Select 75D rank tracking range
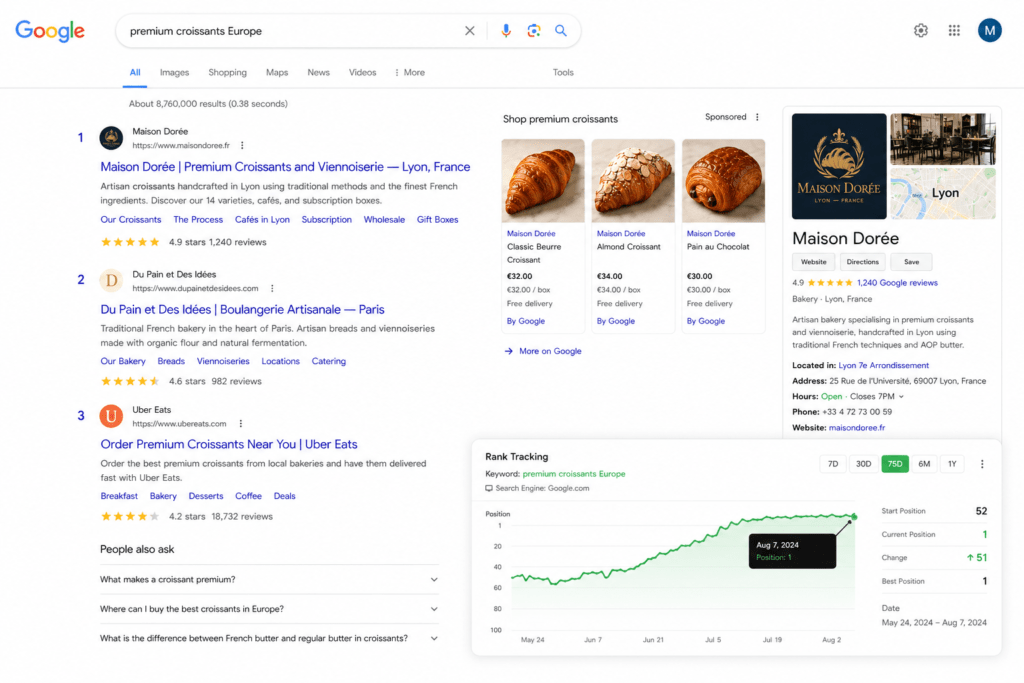 pos(895,464)
